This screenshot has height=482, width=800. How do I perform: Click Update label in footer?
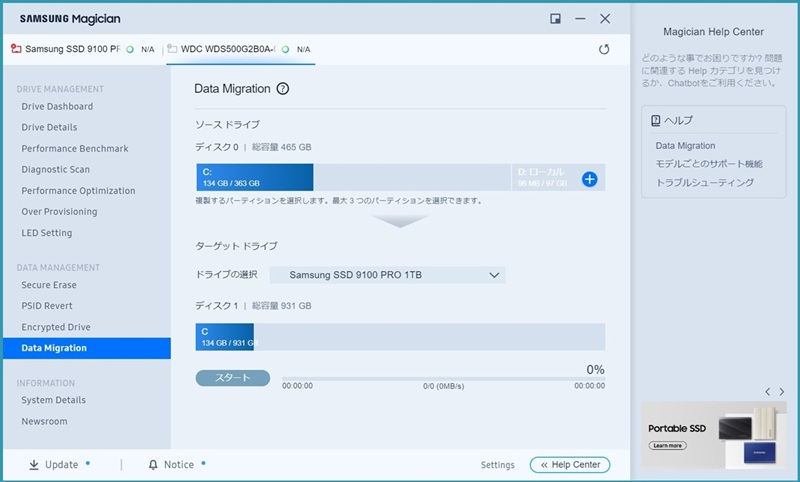coord(62,465)
